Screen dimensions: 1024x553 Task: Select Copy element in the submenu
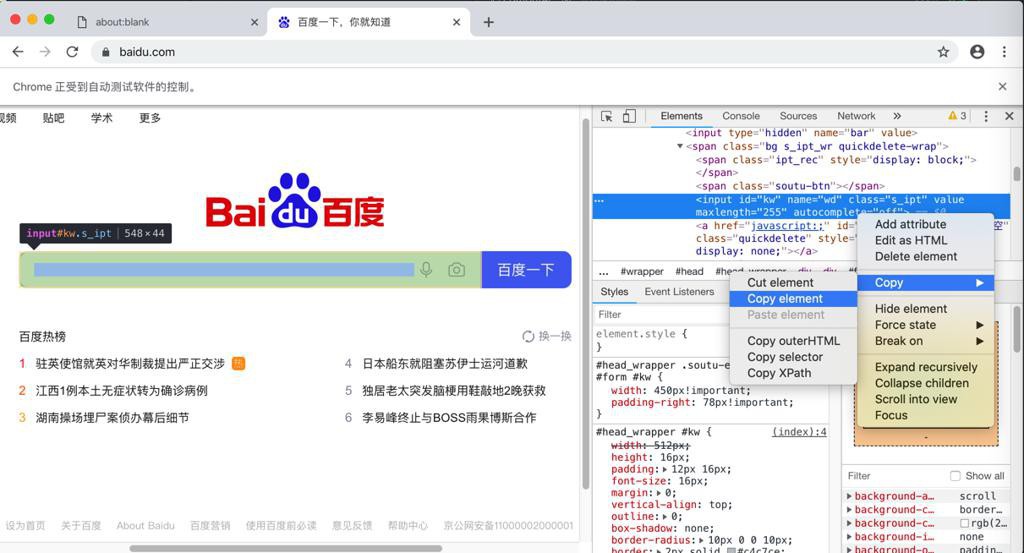click(x=793, y=298)
